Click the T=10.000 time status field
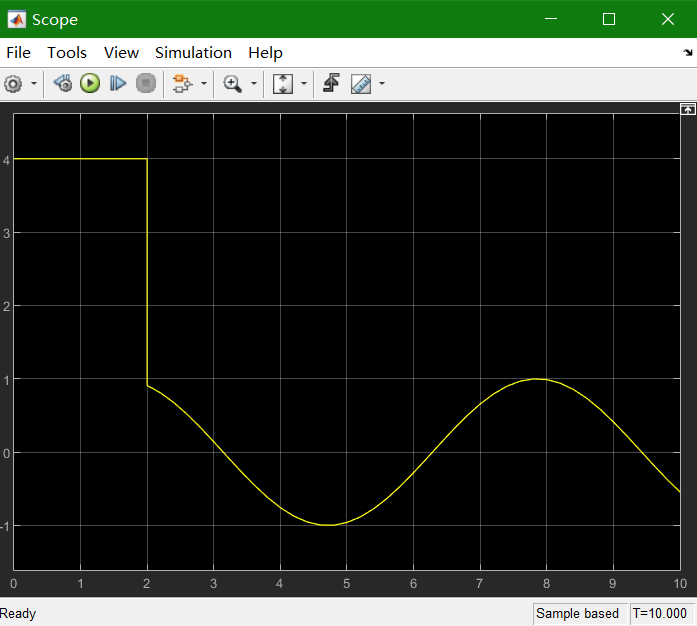The width and height of the screenshot is (697, 626). (x=660, y=614)
